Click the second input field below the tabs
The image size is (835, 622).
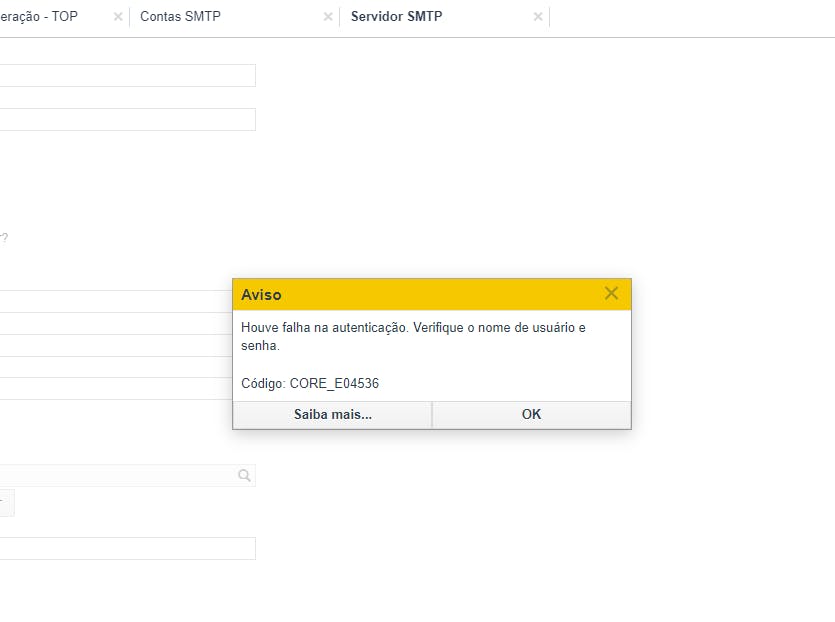tap(120, 120)
